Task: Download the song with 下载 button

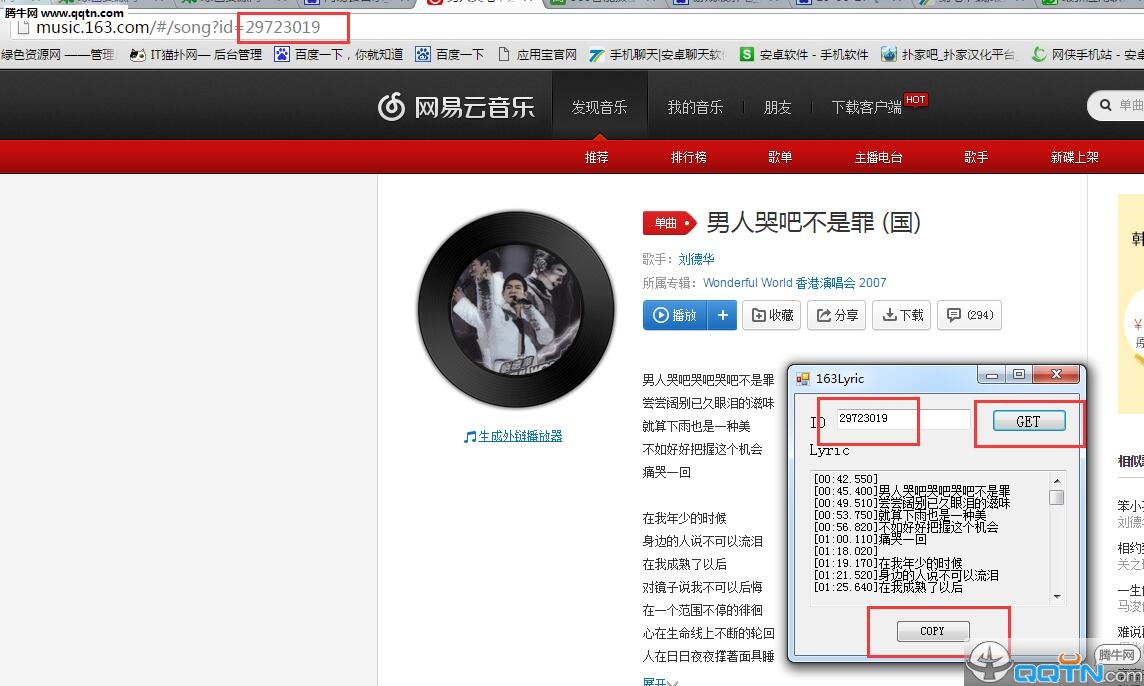Action: [902, 315]
